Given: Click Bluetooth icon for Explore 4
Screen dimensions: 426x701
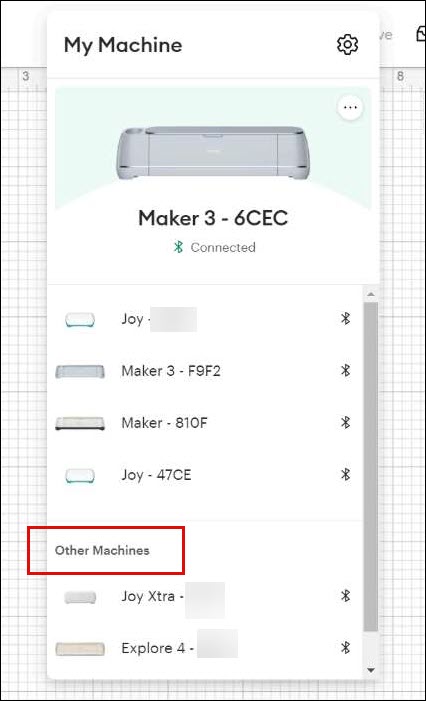Looking at the screenshot, I should click(x=345, y=648).
